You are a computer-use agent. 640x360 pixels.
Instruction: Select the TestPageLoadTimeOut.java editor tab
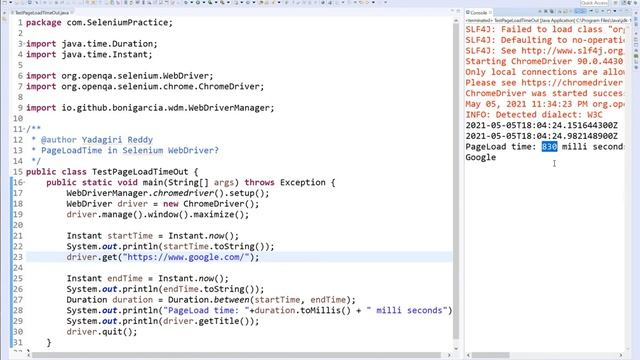click(x=42, y=13)
